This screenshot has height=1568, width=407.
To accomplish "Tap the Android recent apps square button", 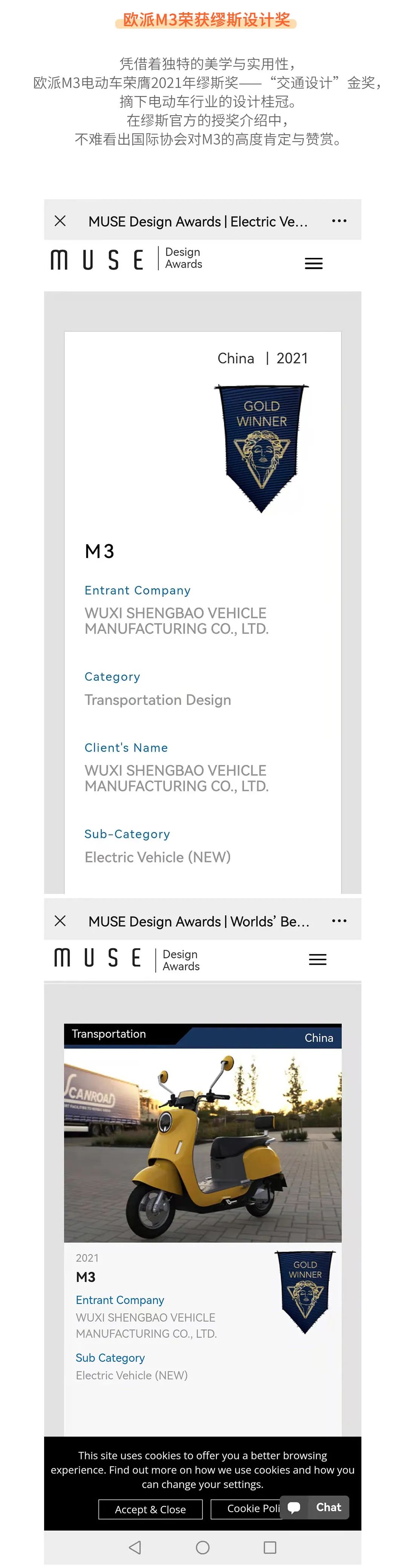I will pyautogui.click(x=270, y=1547).
